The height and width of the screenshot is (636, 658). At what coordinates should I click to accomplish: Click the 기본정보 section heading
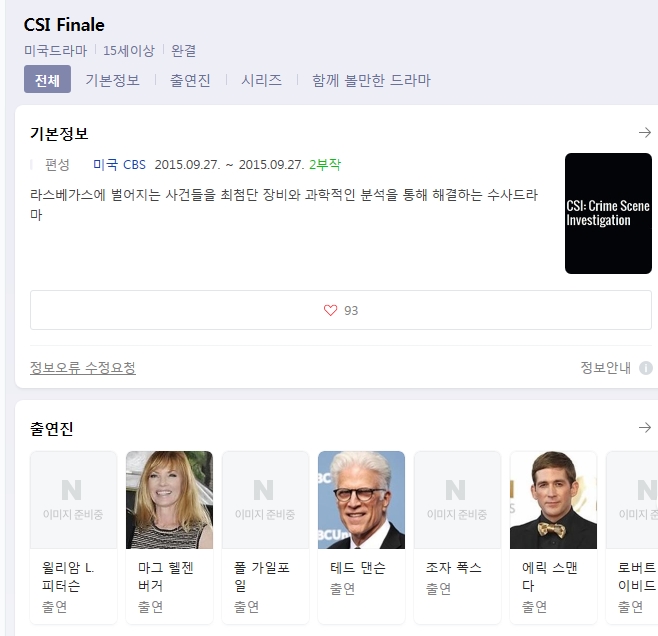tap(59, 133)
